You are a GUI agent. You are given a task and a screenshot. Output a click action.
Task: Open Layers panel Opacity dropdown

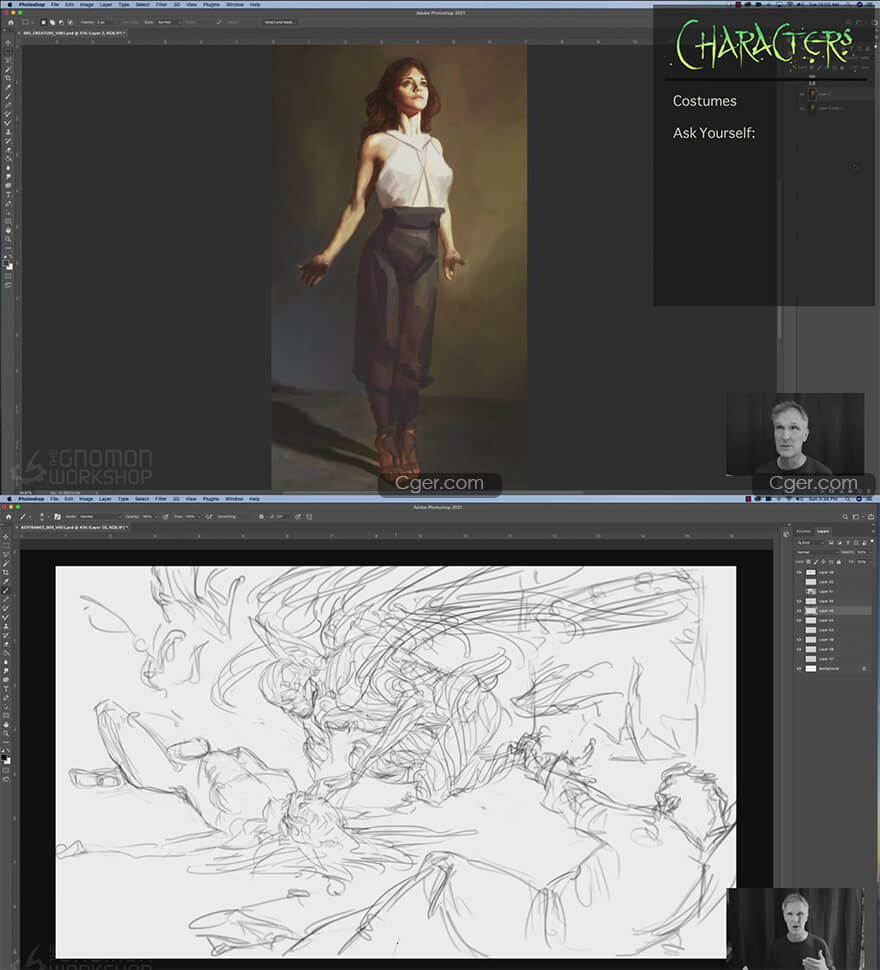click(x=870, y=552)
